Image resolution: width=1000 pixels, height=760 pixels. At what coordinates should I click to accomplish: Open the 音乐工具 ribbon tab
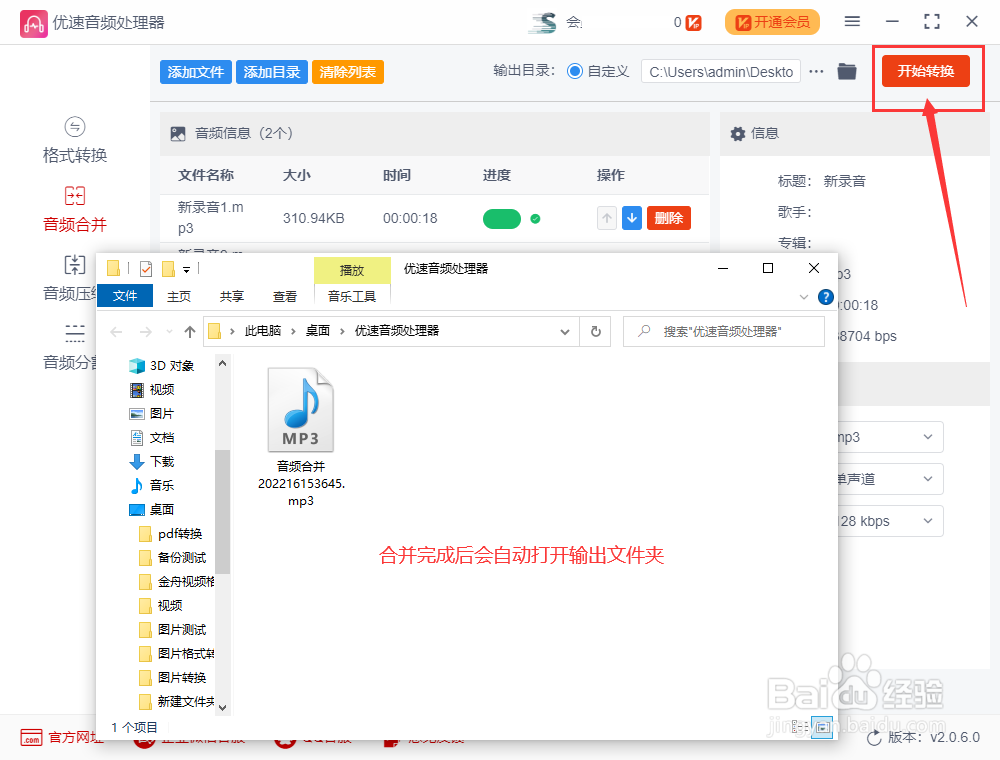click(352, 296)
